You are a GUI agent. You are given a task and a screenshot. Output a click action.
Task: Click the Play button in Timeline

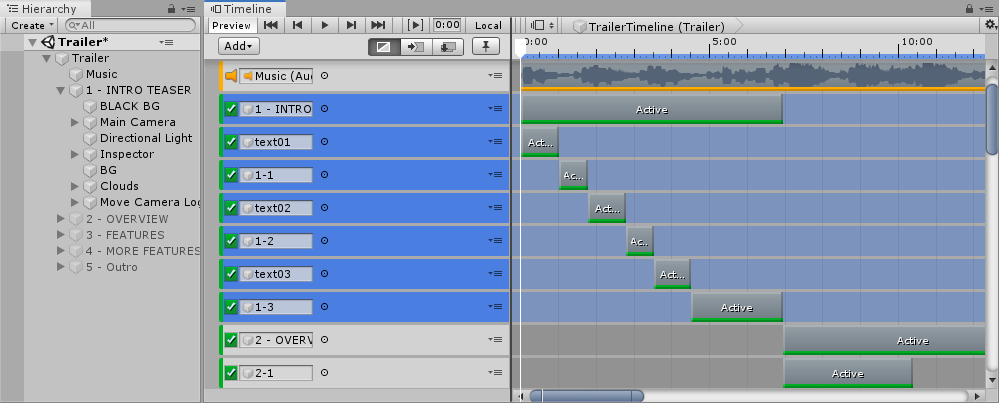tap(324, 25)
